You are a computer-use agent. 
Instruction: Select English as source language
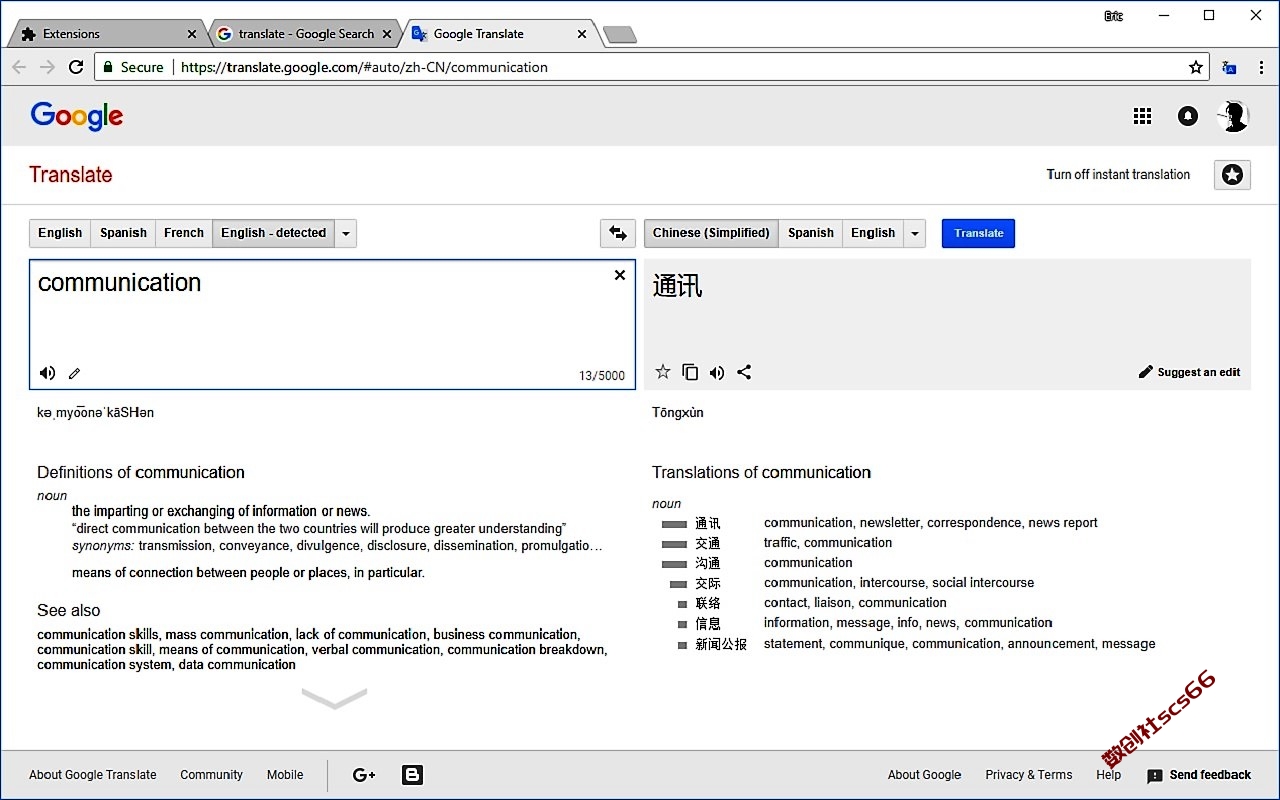pos(60,233)
